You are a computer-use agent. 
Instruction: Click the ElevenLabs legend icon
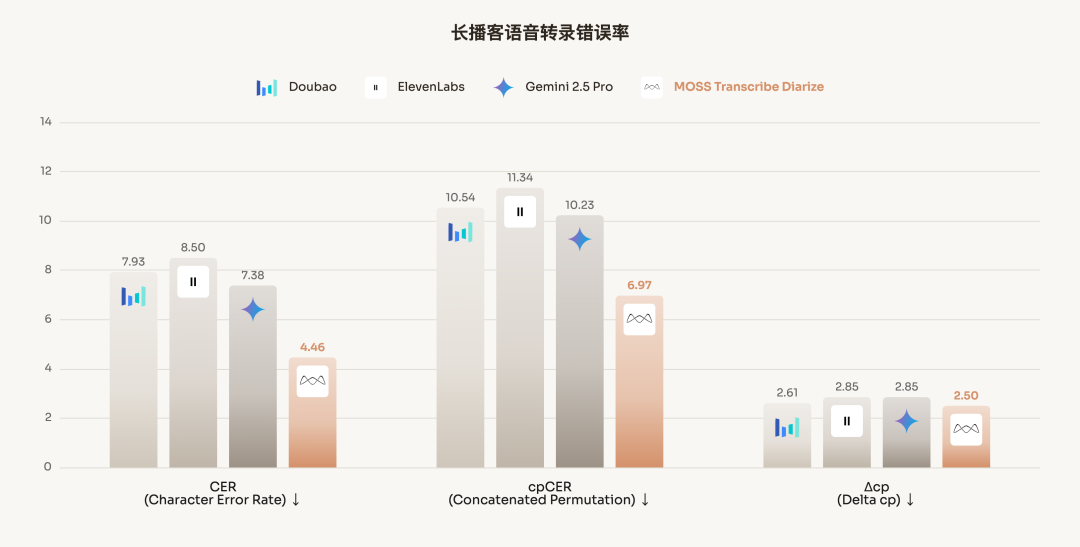[x=375, y=87]
